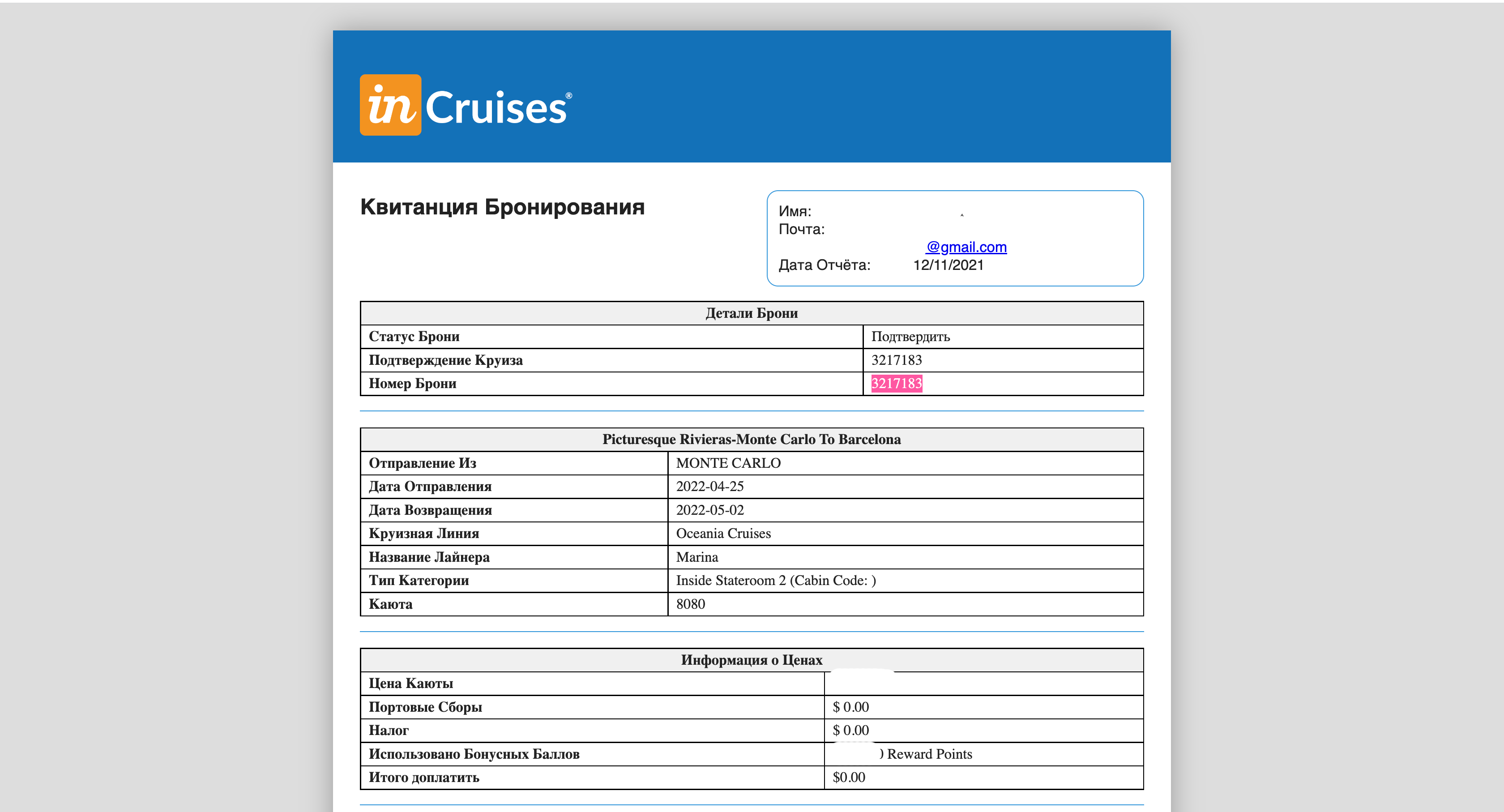Screen dimensions: 1504x812
Task: Click the $ 0.00 value in the Налог row
Action: coord(850,730)
